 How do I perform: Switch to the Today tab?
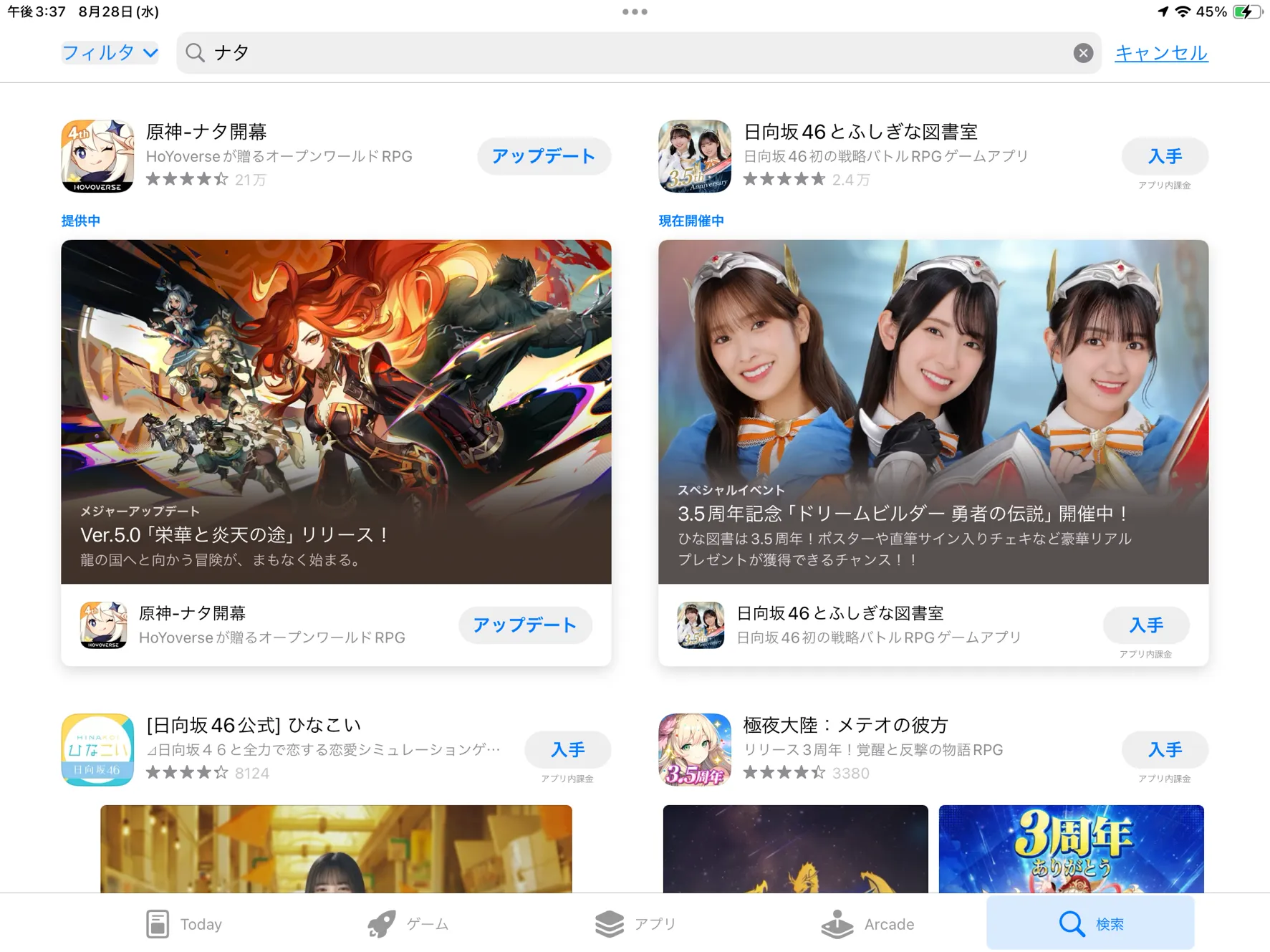tap(184, 924)
